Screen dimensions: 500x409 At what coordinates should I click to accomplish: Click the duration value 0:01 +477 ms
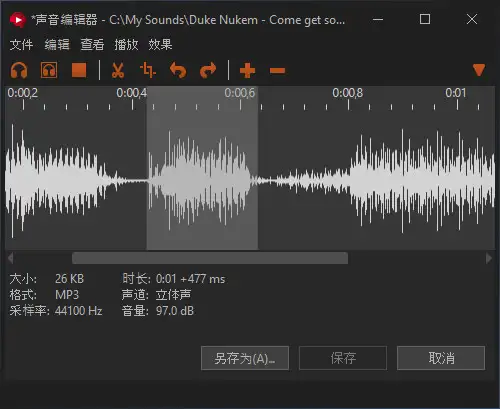pyautogui.click(x=191, y=278)
